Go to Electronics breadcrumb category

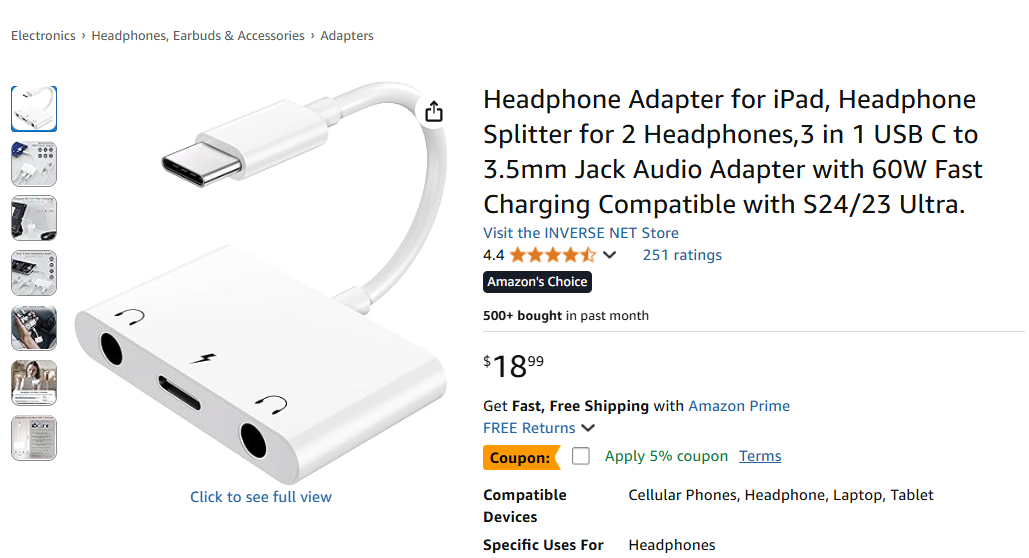click(43, 36)
